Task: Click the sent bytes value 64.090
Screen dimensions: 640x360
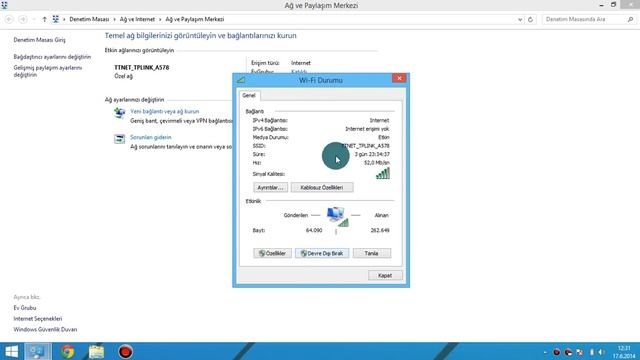Action: point(313,230)
